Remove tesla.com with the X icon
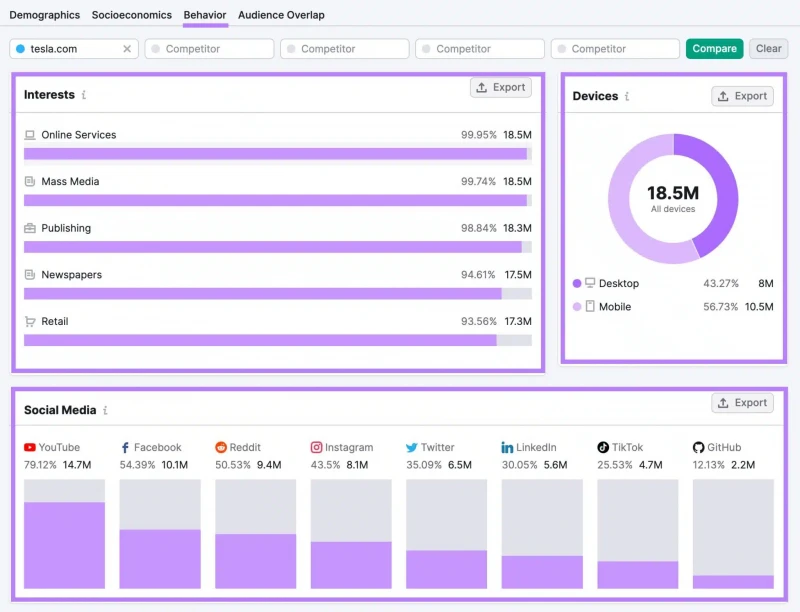Viewport: 800px width, 612px height. [127, 49]
